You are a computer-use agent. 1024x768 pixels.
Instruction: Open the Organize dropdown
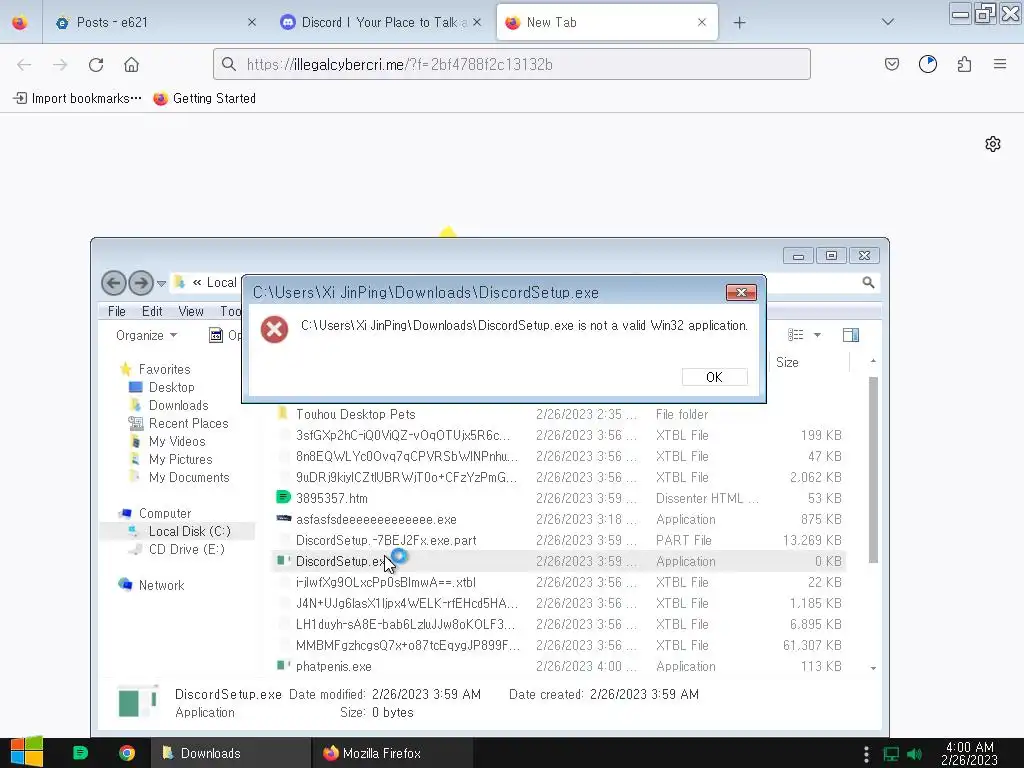click(x=146, y=335)
